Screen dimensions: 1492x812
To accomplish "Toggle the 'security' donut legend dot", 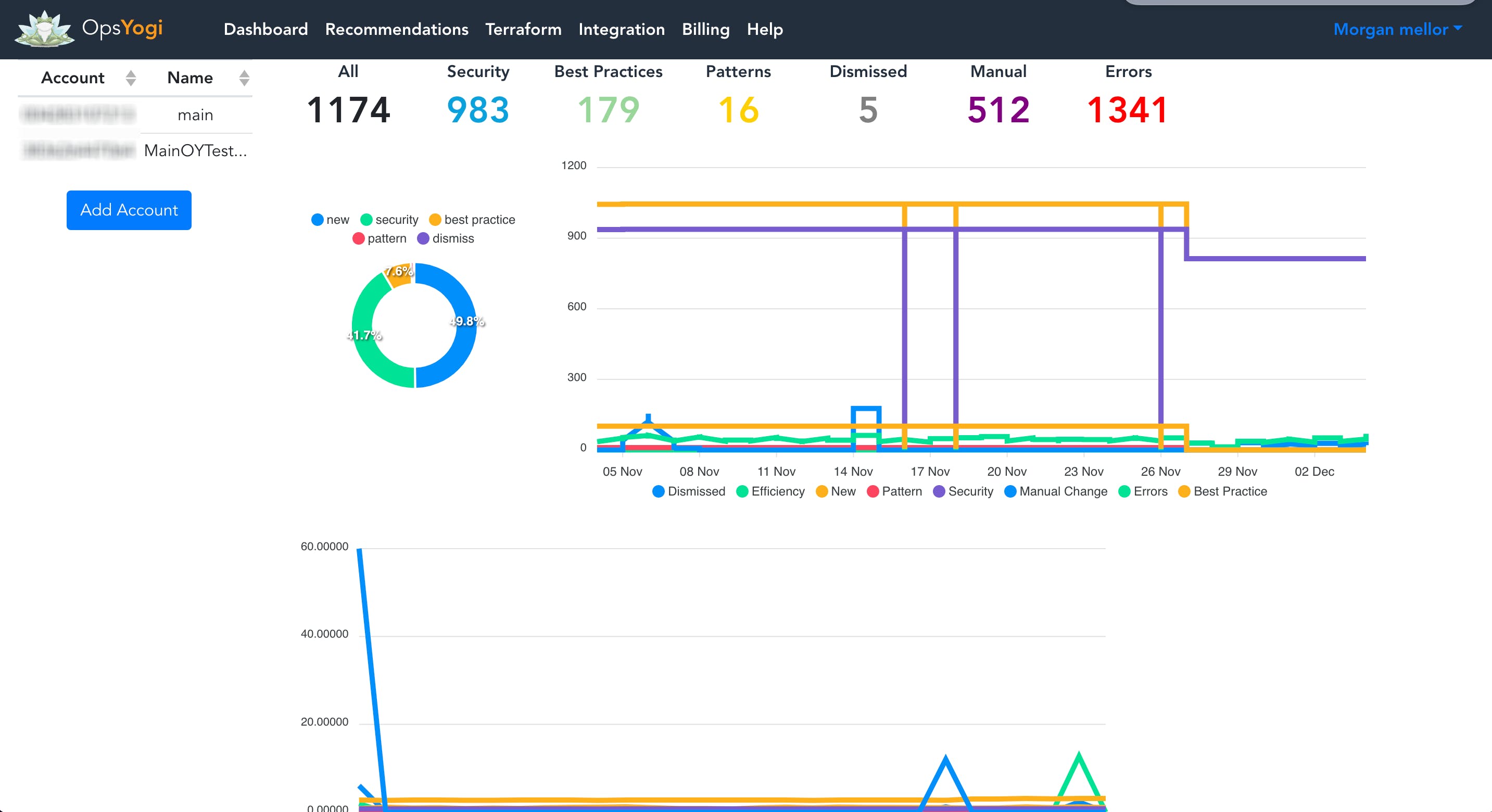I will tap(366, 220).
